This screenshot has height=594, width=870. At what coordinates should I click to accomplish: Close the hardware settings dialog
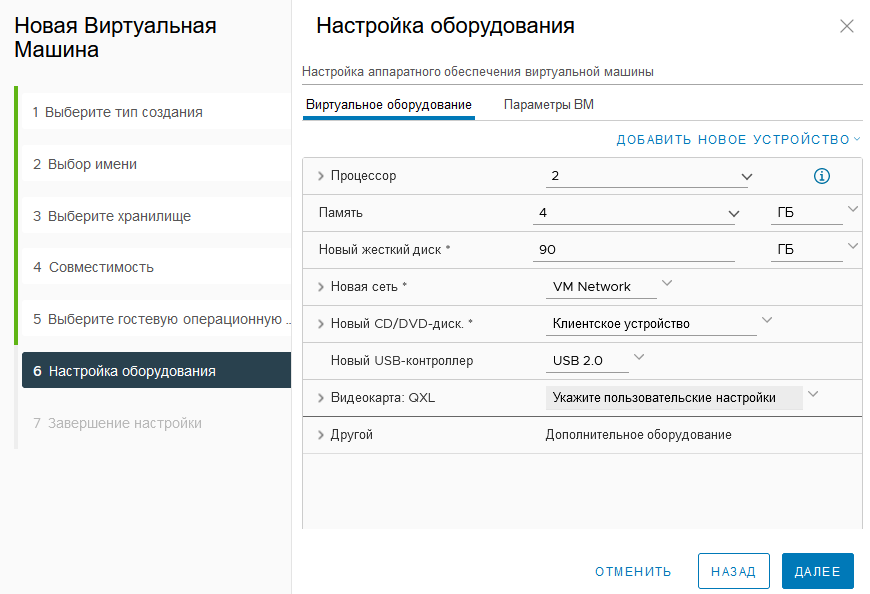[846, 26]
